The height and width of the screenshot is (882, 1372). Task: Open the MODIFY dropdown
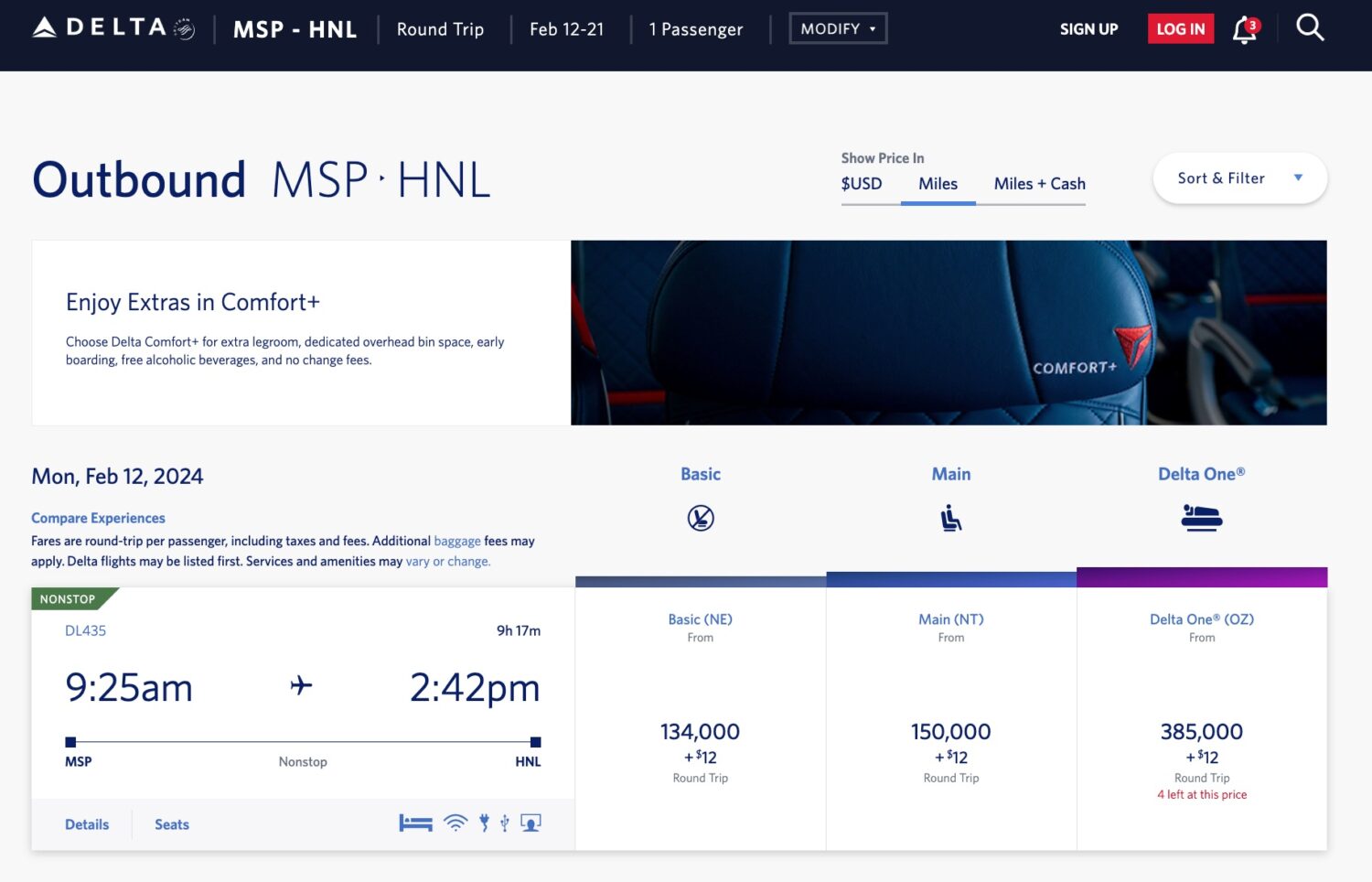(837, 28)
